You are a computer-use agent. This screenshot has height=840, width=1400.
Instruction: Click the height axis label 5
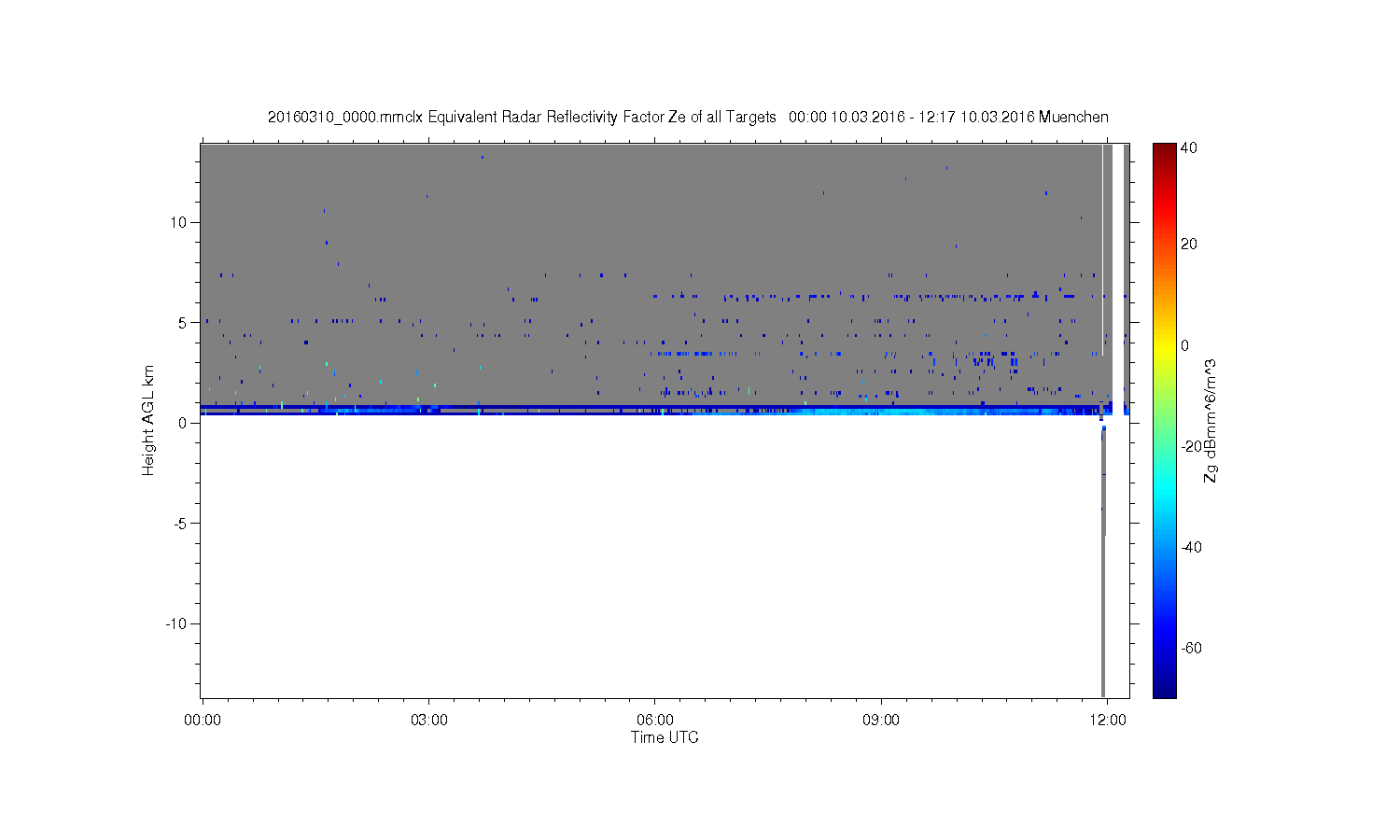point(184,323)
